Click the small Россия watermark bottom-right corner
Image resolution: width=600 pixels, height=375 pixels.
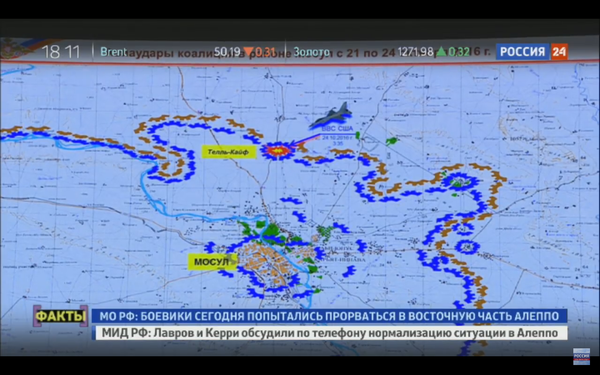click(581, 356)
